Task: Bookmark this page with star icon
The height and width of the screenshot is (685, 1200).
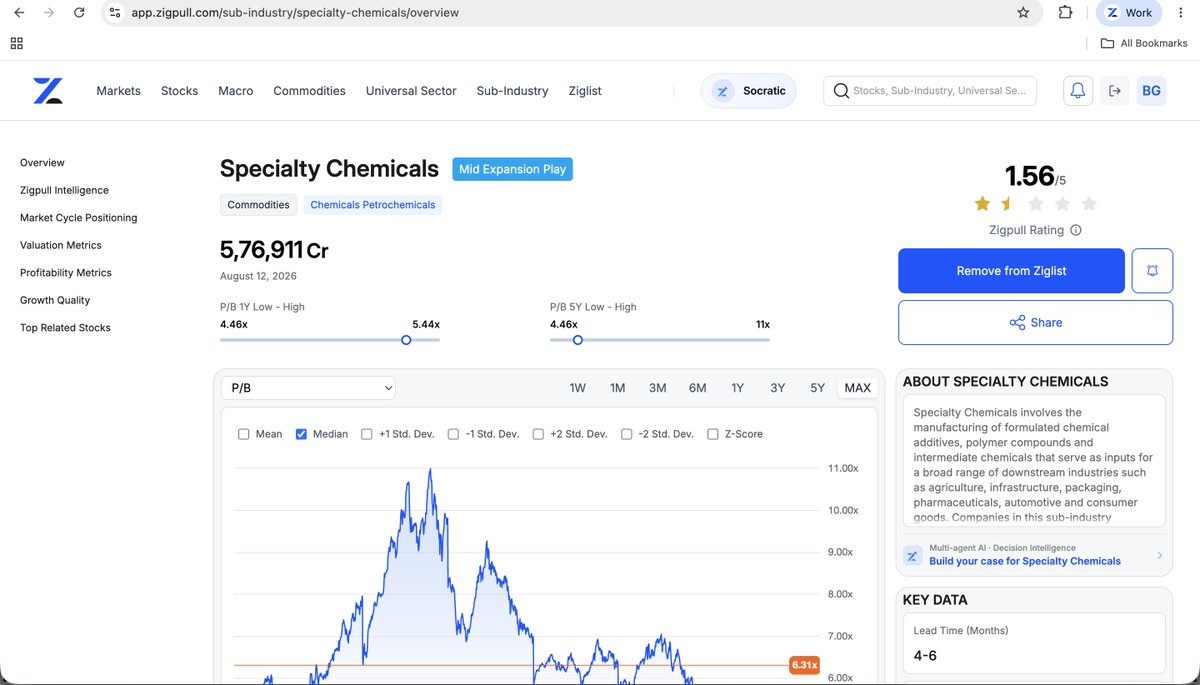Action: (1023, 13)
